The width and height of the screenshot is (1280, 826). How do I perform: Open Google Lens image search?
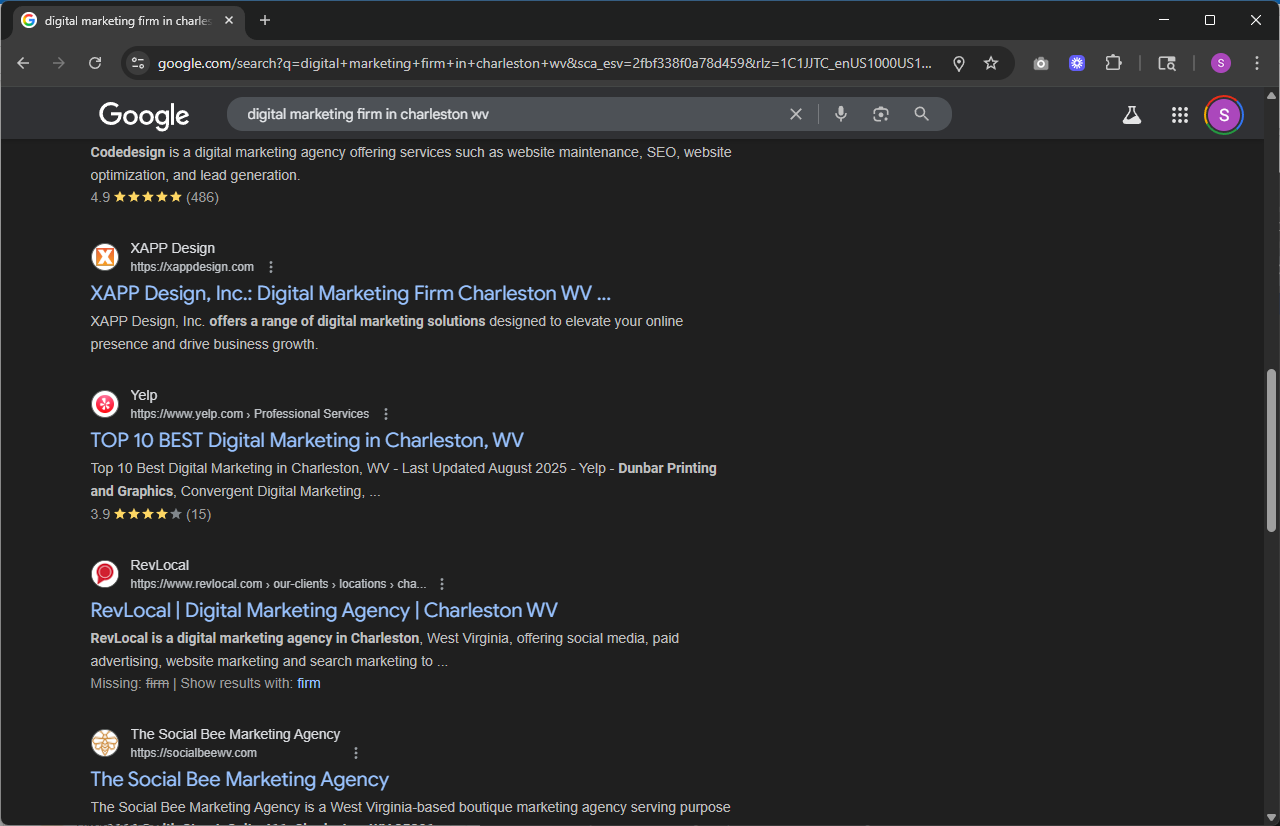pyautogui.click(x=880, y=114)
